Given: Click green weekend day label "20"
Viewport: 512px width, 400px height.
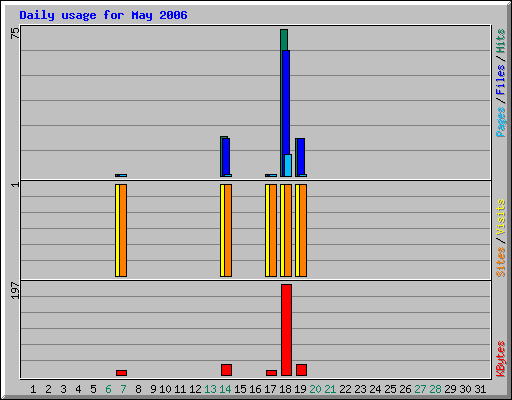Looking at the screenshot, I should tap(315, 389).
